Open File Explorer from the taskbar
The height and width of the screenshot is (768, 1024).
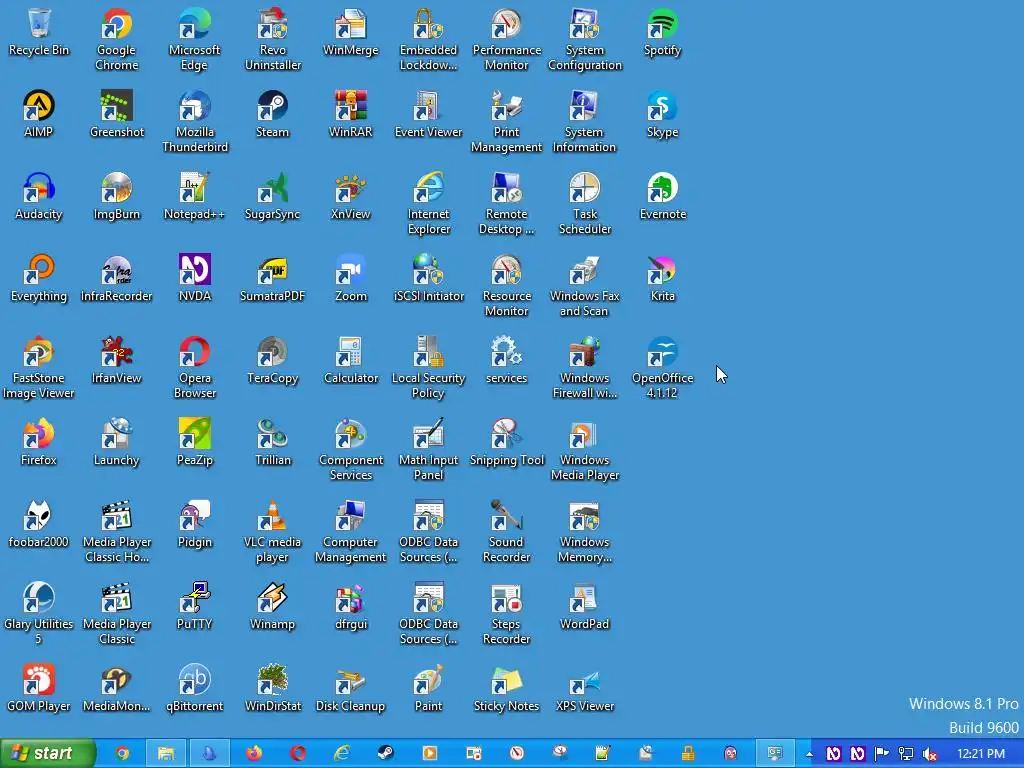pyautogui.click(x=166, y=754)
